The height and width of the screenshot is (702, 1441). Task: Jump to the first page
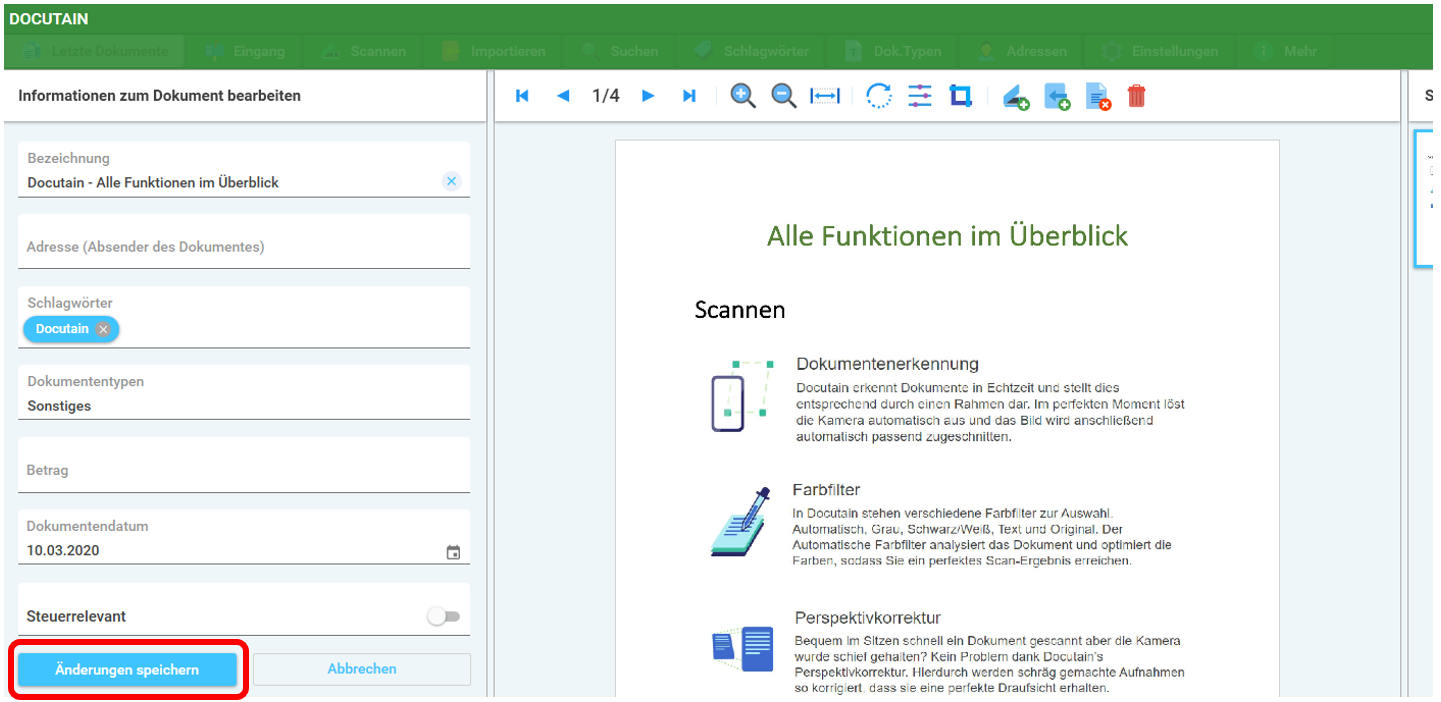pos(522,96)
